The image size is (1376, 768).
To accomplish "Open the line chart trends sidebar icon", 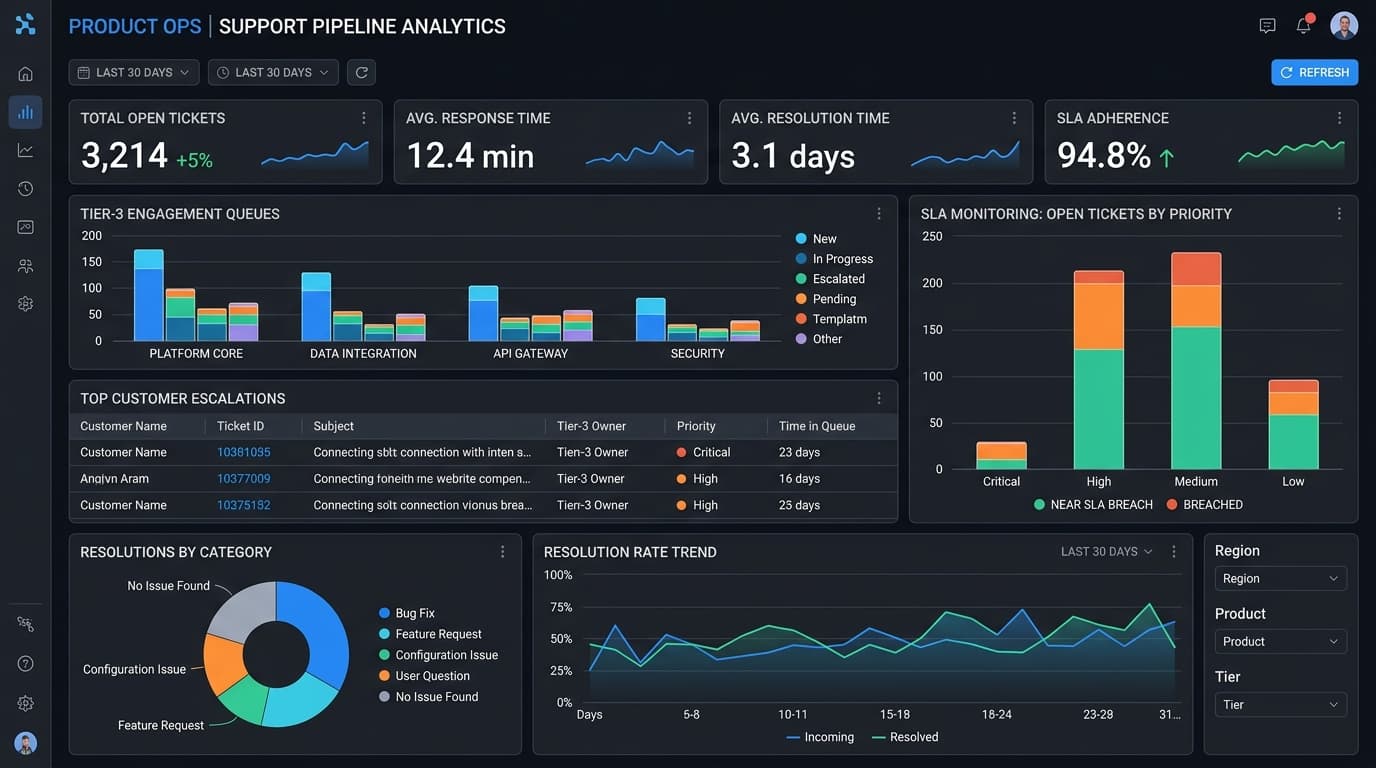I will (25, 150).
